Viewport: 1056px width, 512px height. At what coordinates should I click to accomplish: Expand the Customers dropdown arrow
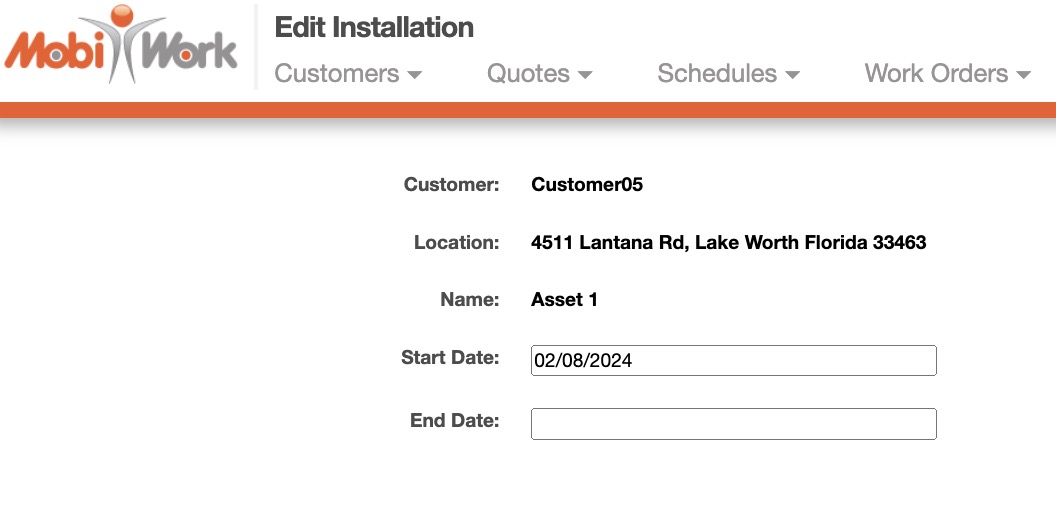pos(415,75)
